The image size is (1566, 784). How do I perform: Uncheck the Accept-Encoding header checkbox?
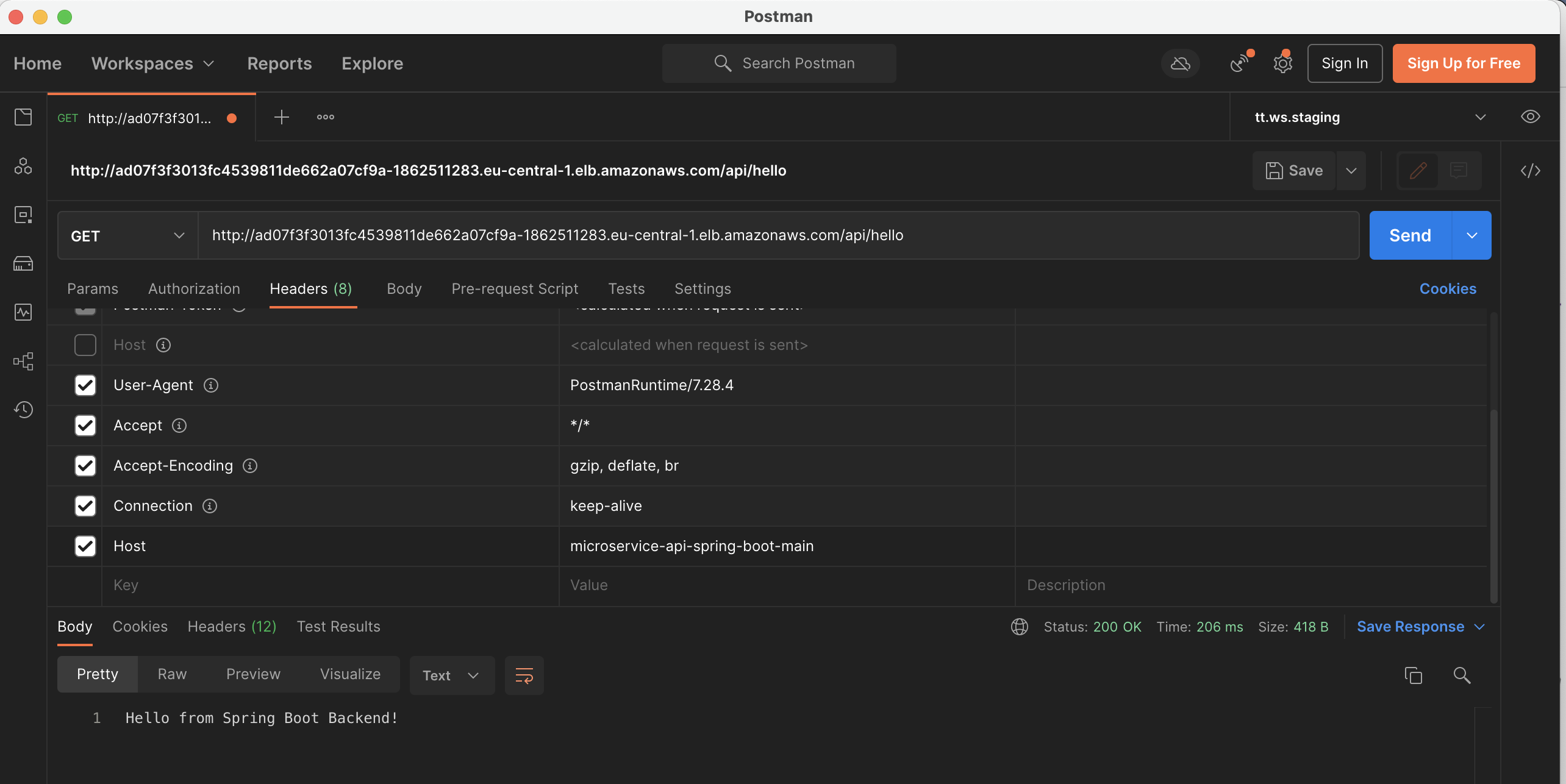click(x=85, y=466)
